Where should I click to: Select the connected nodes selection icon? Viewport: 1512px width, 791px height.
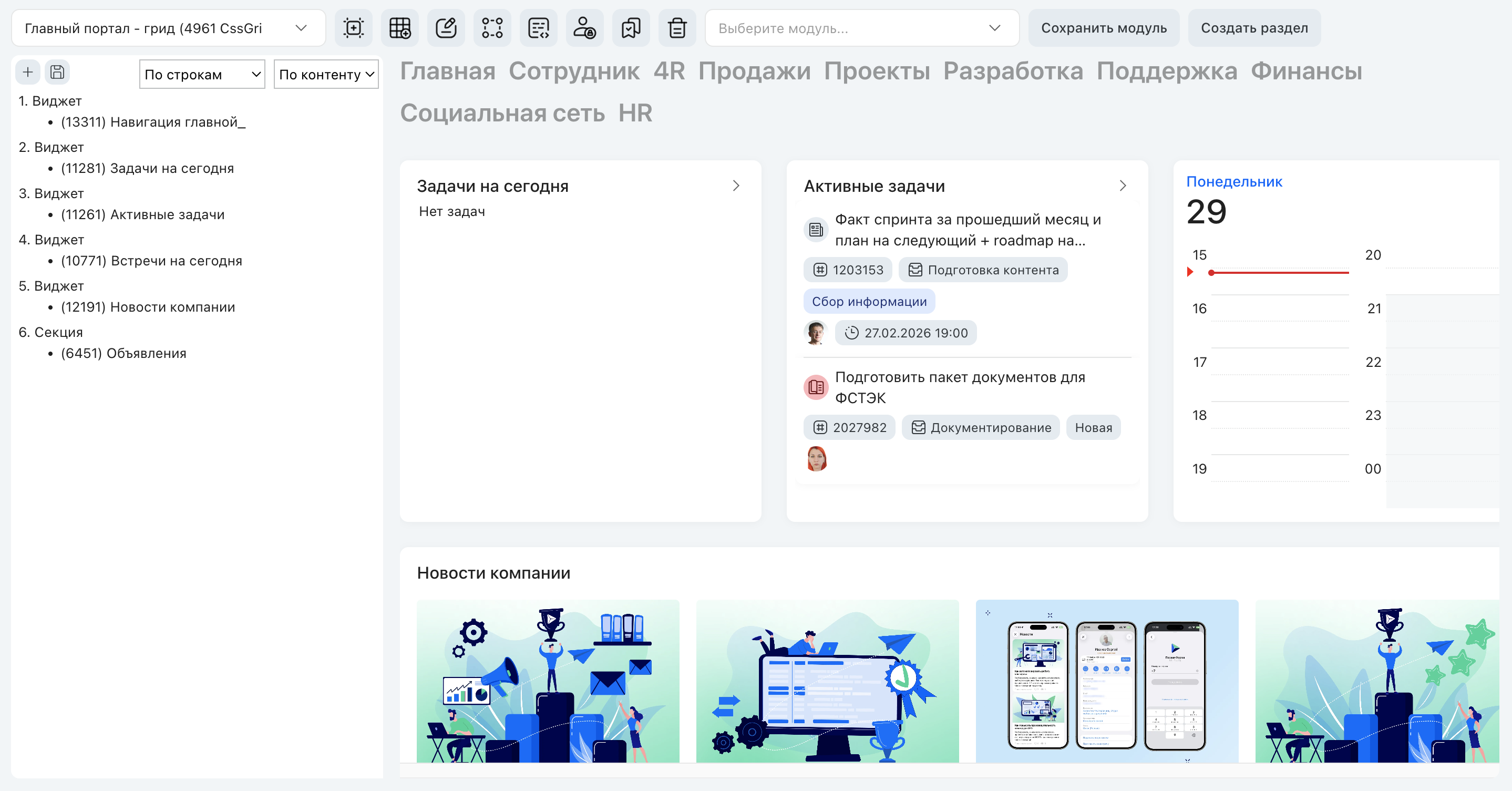[x=492, y=27]
